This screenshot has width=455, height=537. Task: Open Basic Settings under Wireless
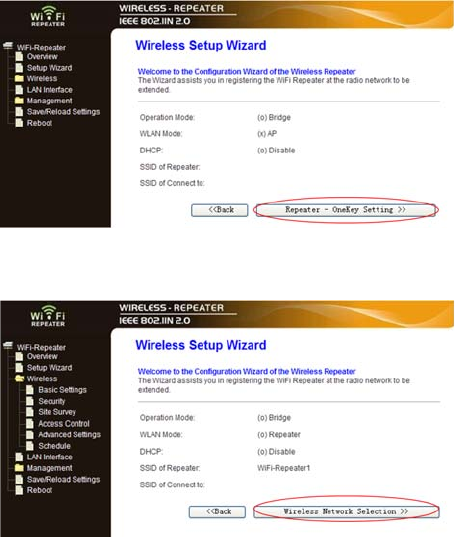coord(62,390)
